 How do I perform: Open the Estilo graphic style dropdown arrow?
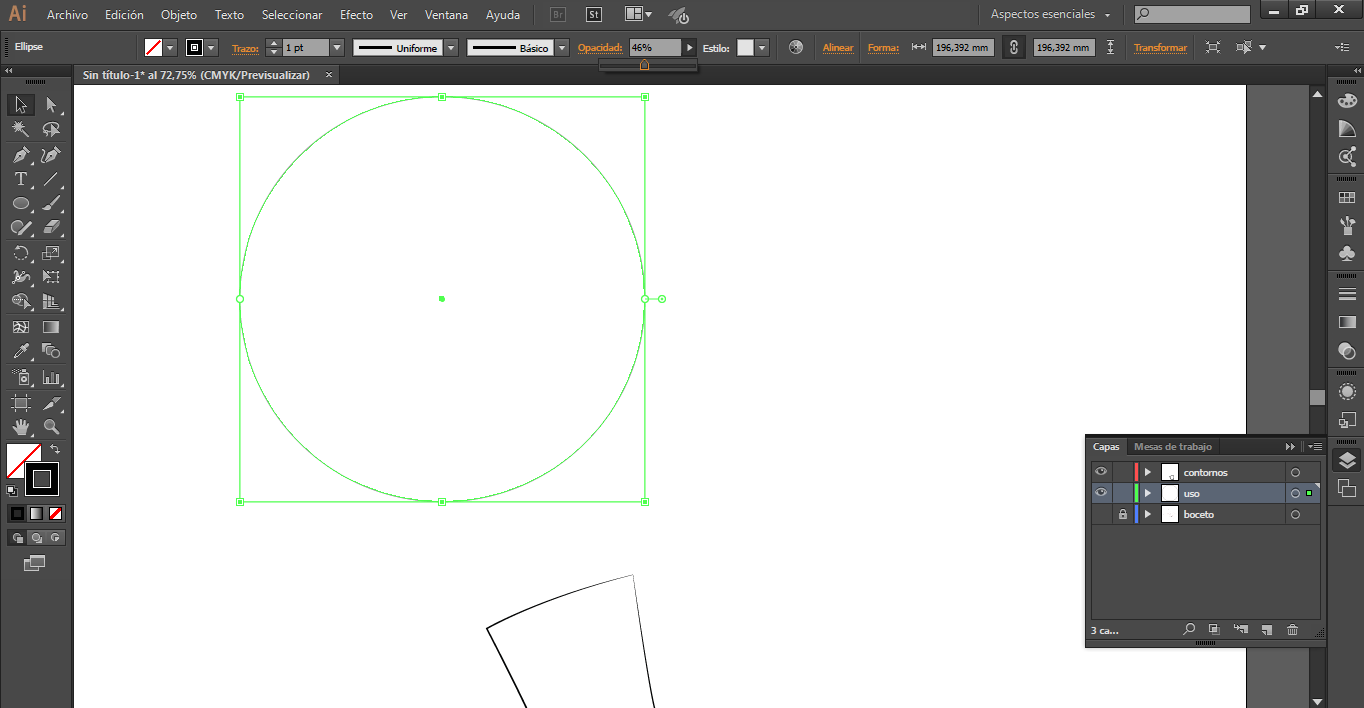[762, 47]
